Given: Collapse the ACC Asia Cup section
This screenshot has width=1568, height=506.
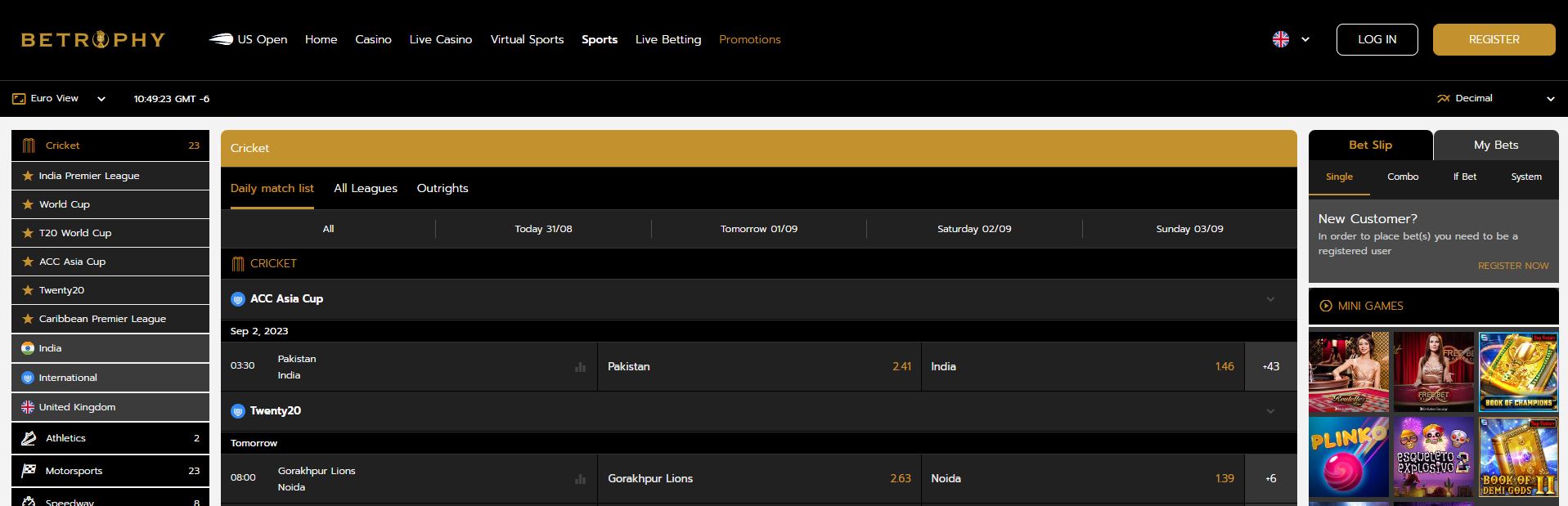Looking at the screenshot, I should (1270, 299).
